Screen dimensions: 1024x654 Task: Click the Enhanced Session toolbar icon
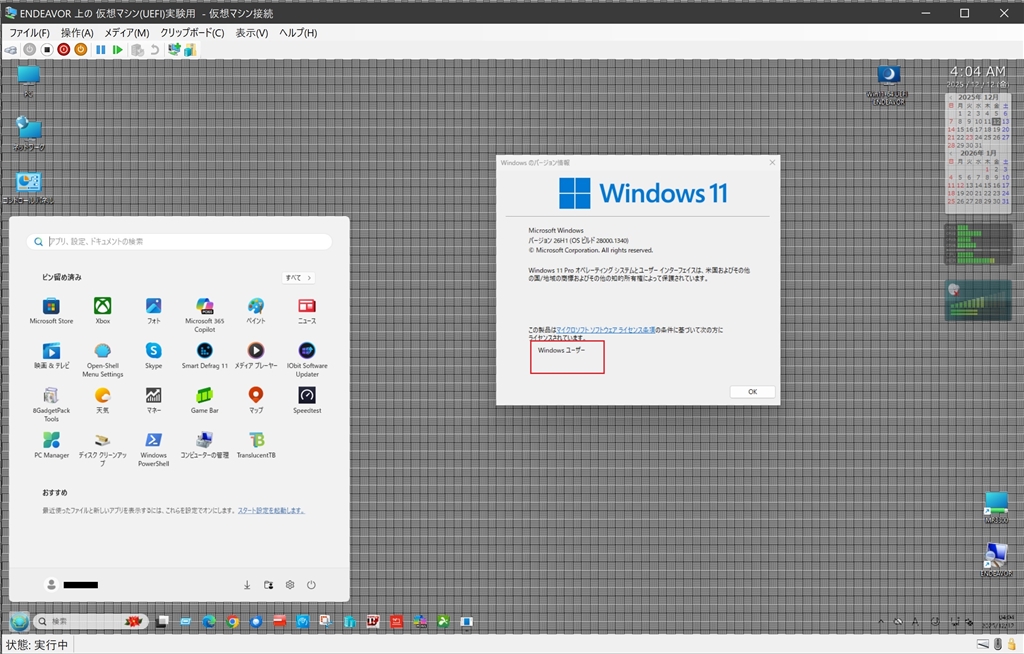174,50
